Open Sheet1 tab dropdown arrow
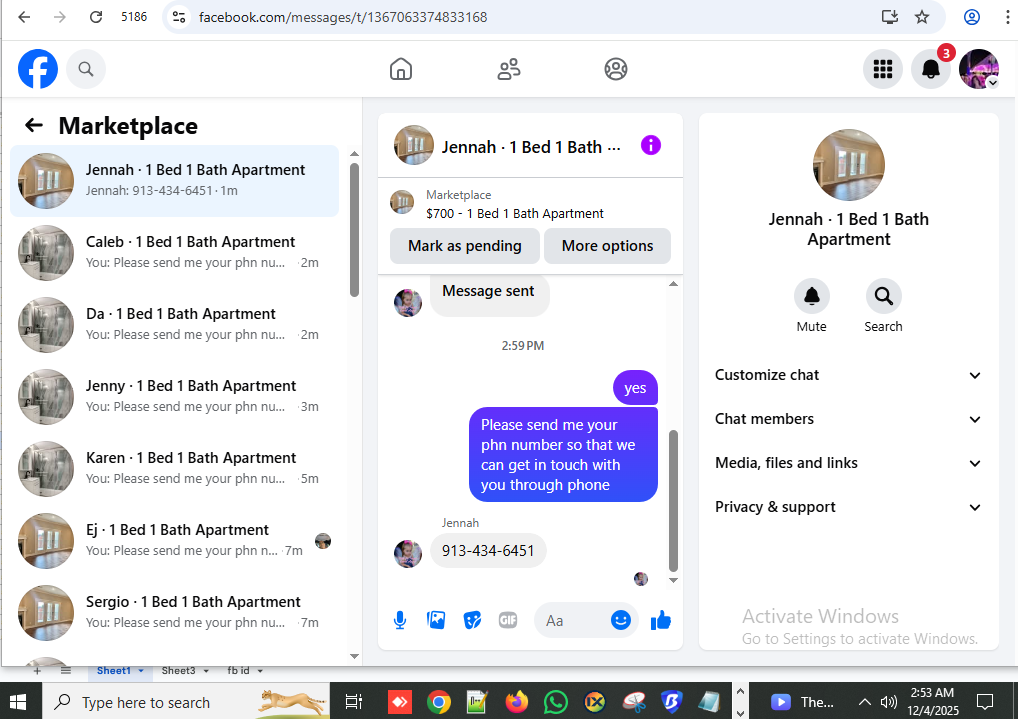Viewport: 1018px width, 719px height. (x=141, y=671)
